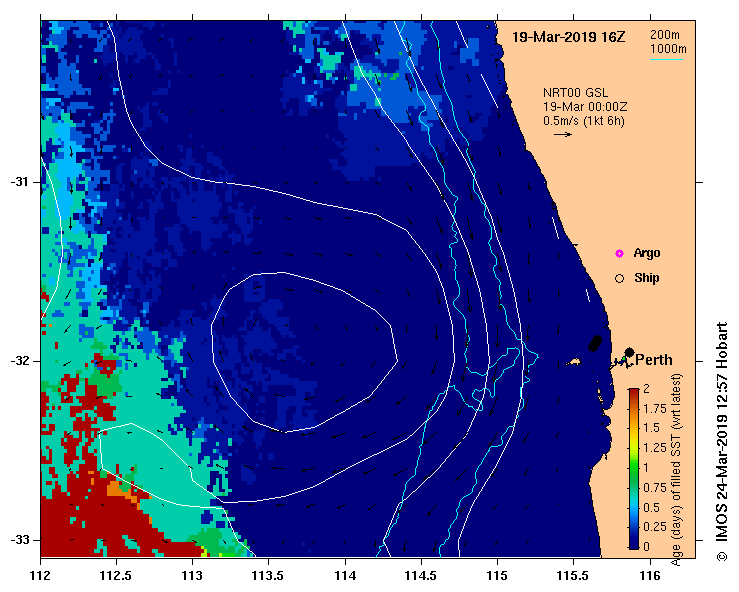
Task: Click the color bar value 1.5
Action: (652, 428)
